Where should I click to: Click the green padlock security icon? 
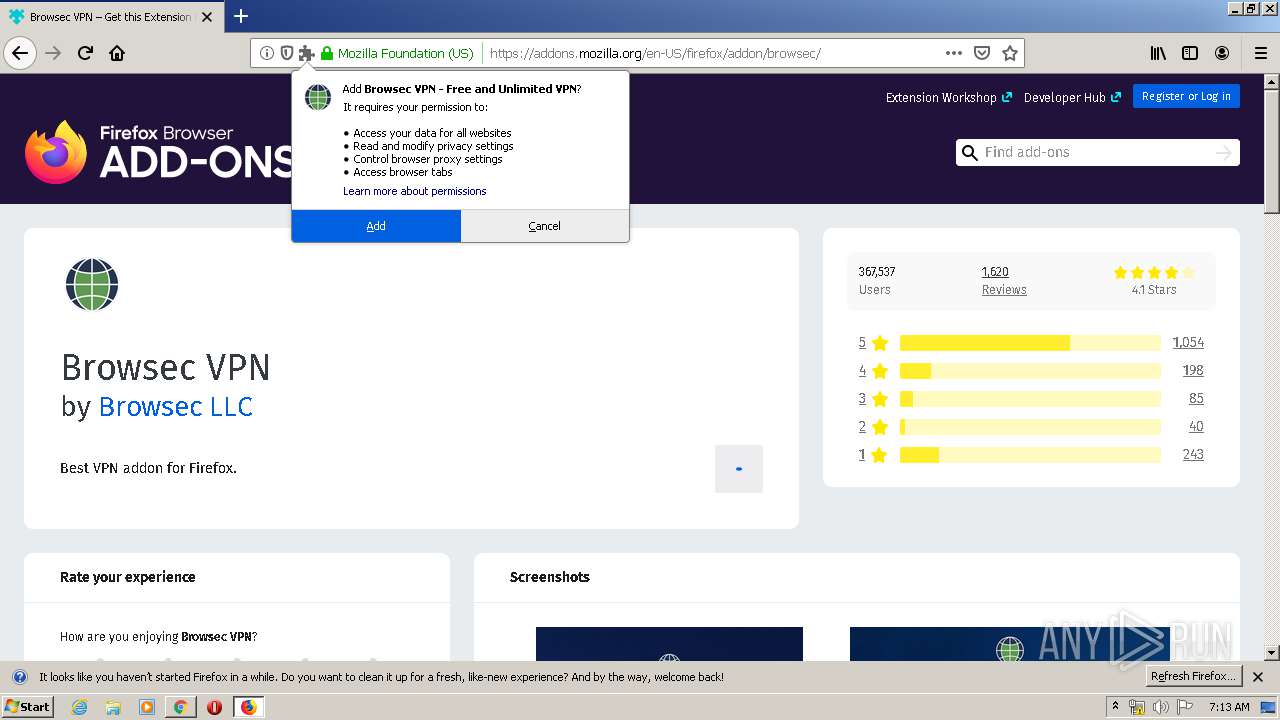click(326, 53)
